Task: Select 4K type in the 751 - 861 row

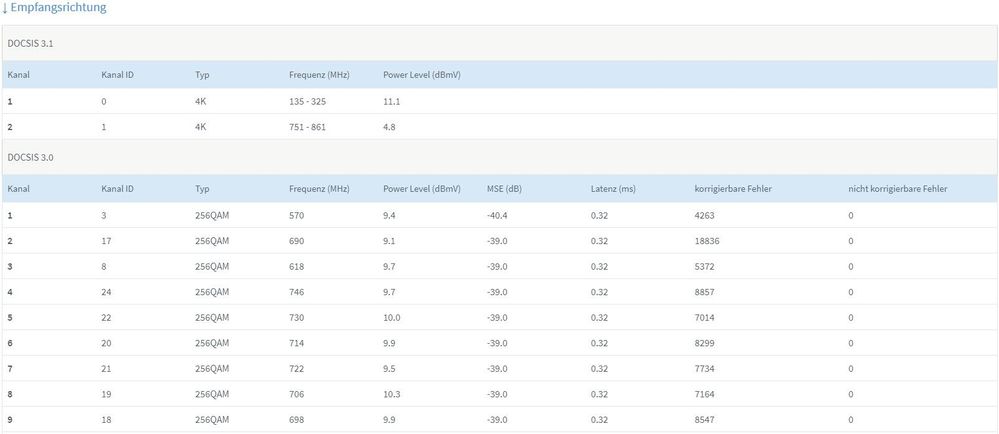Action: point(201,127)
